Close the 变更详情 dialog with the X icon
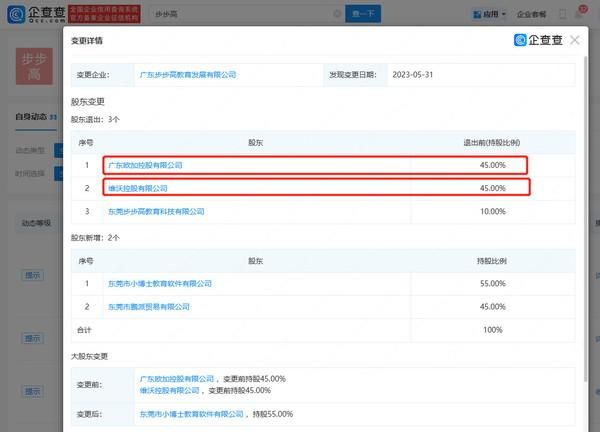The height and width of the screenshot is (432, 600). point(574,40)
